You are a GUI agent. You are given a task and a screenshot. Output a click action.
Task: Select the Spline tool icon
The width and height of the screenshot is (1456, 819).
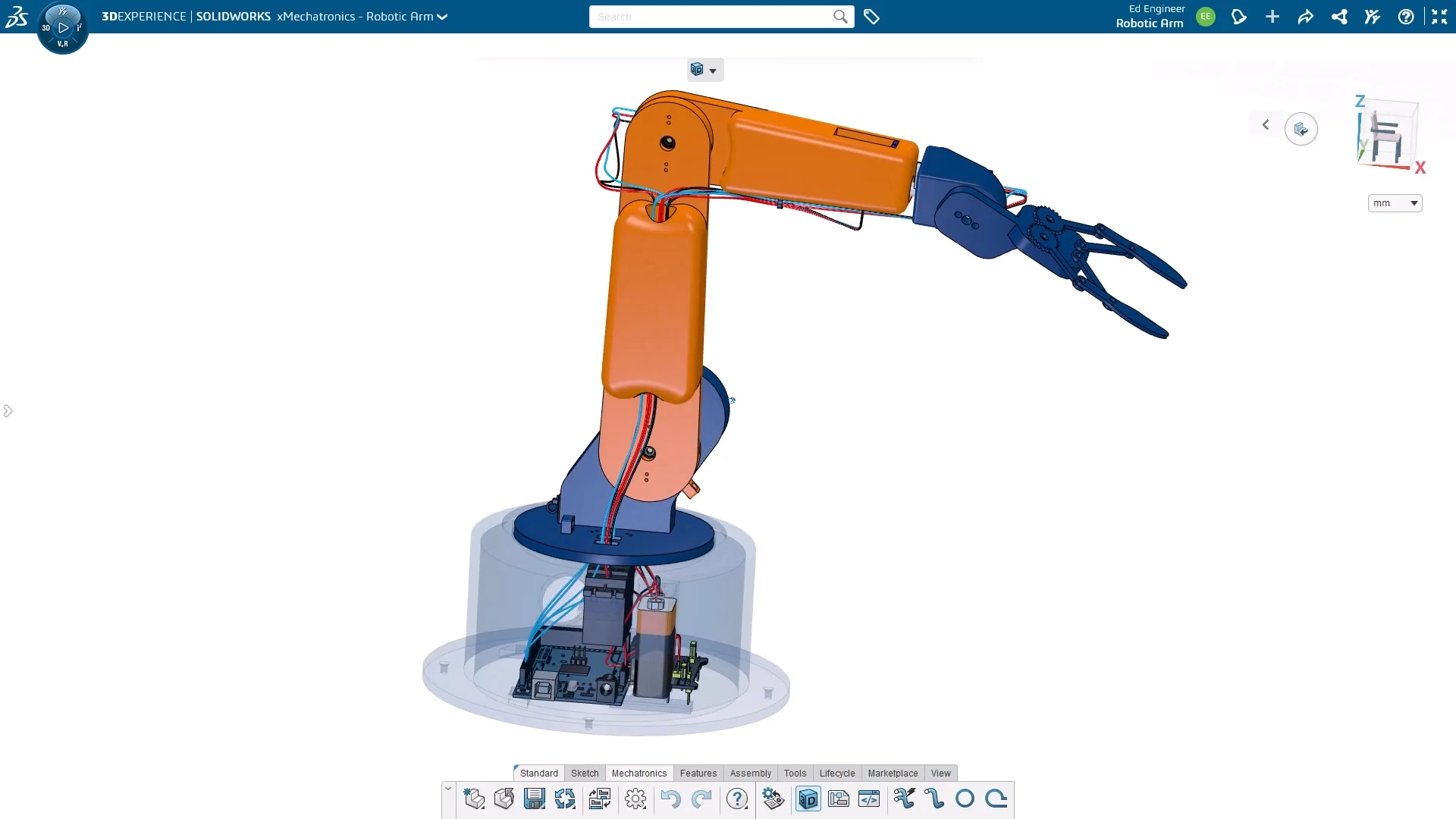(934, 799)
